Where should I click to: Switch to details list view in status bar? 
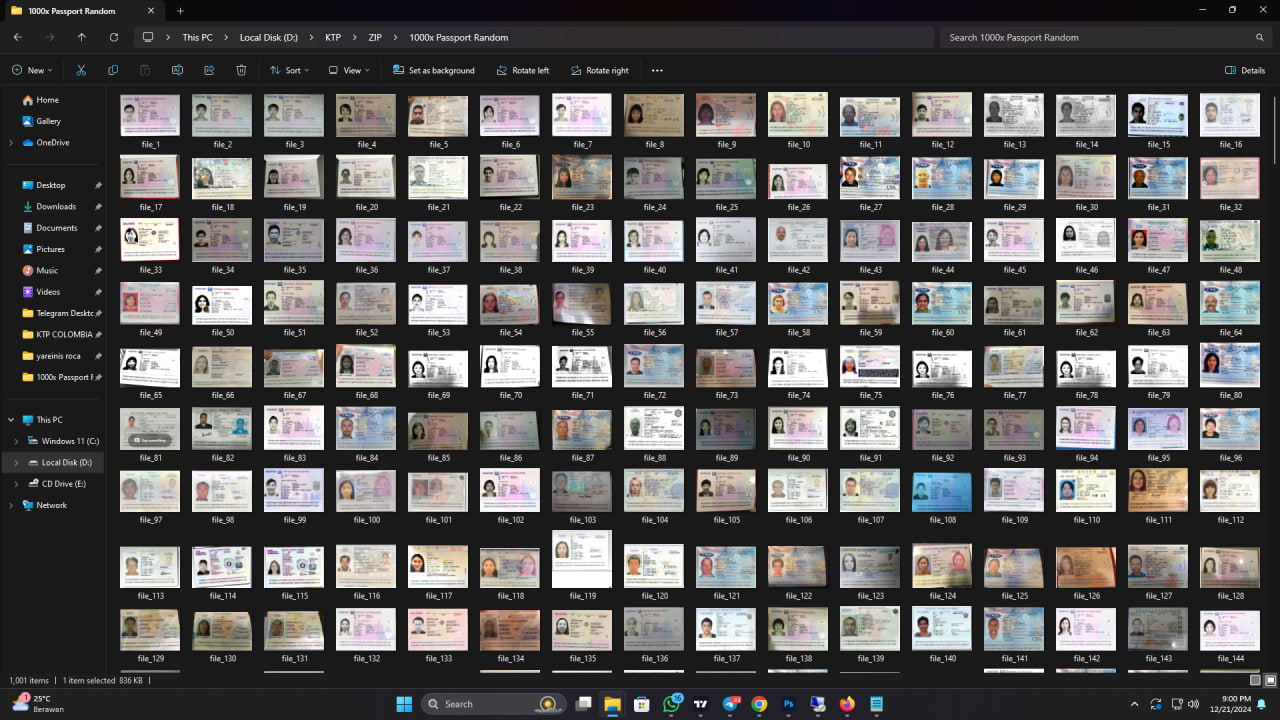(x=1255, y=680)
